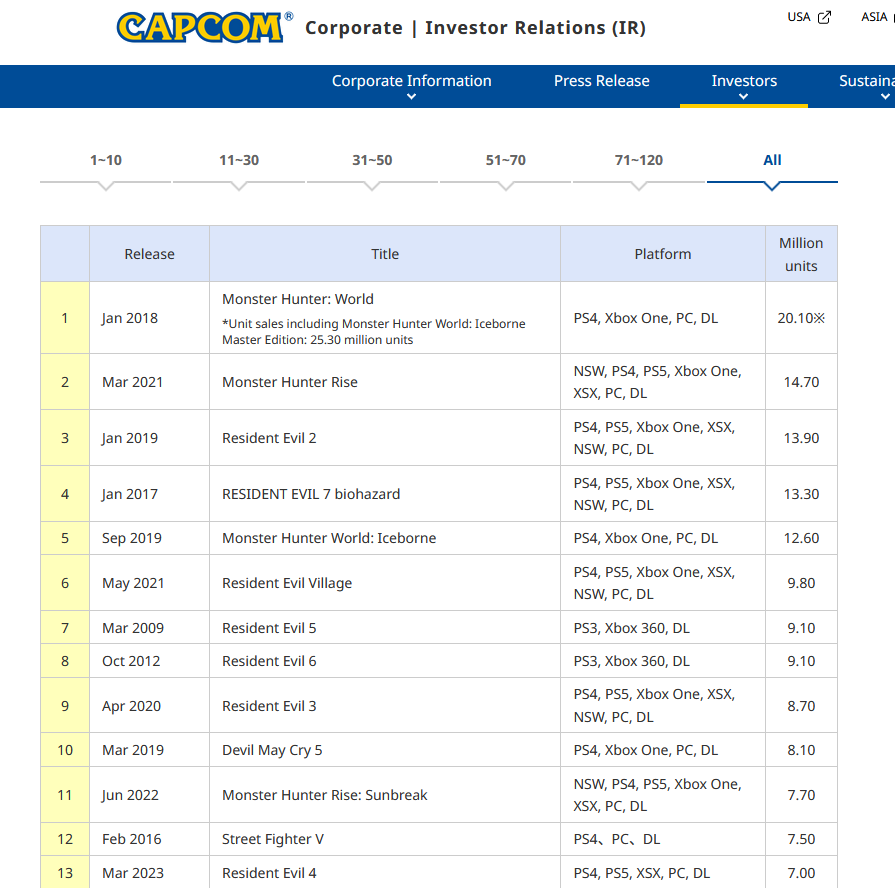Viewport: 895px width, 888px height.
Task: Click the Feb 2016 release date
Action: coord(132,839)
